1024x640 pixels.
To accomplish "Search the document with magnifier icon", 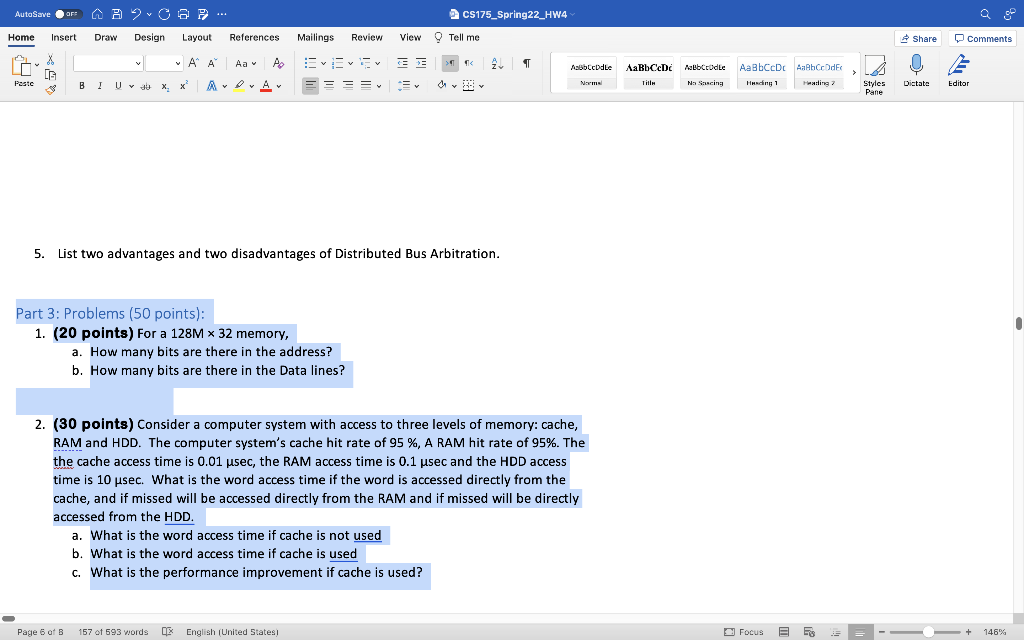I will (x=985, y=14).
